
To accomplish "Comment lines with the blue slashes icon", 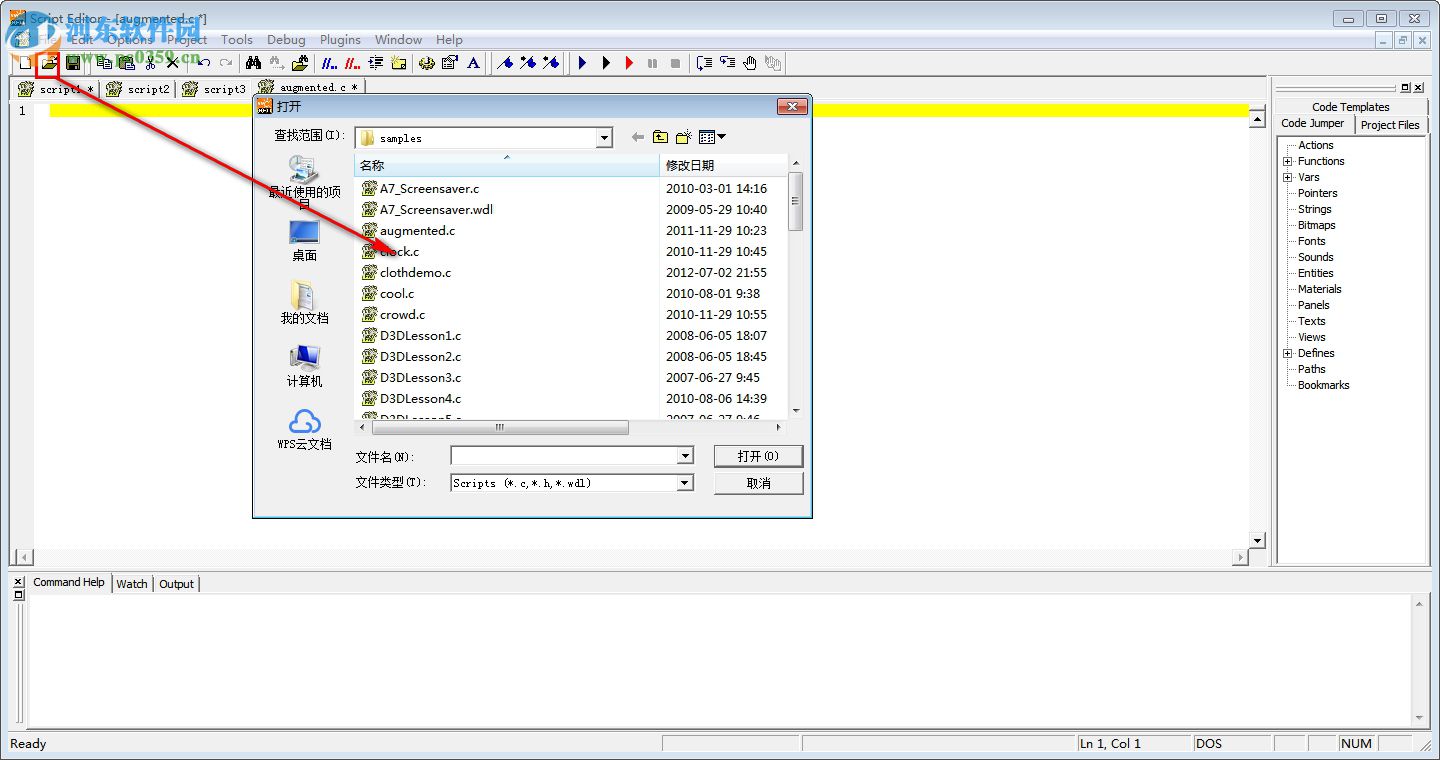I will [329, 63].
